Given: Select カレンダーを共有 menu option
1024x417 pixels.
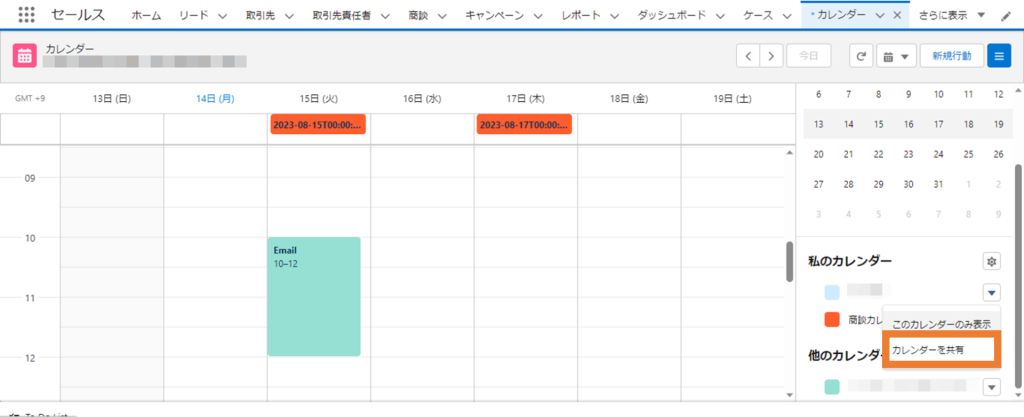Looking at the screenshot, I should 942,350.
